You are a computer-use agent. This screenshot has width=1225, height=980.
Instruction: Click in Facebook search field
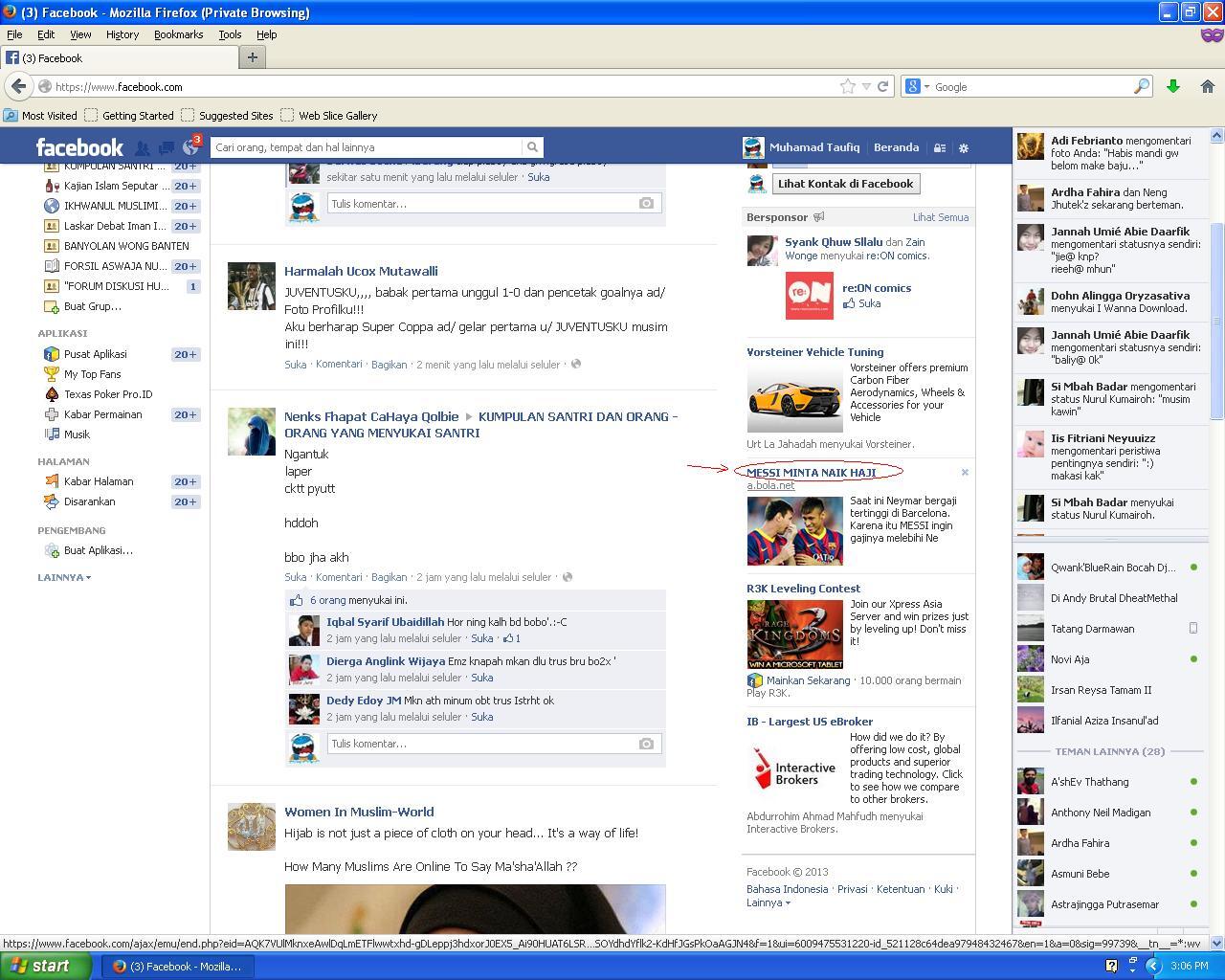[367, 147]
